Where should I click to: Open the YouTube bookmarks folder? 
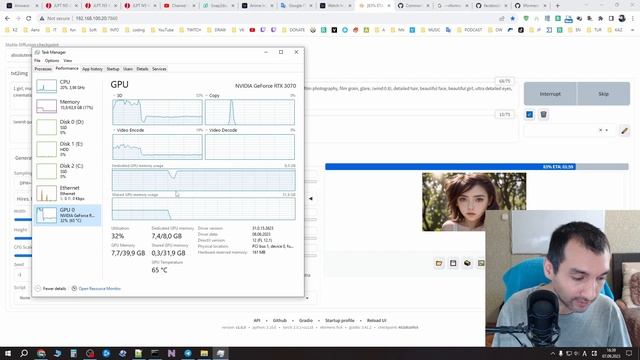click(x=162, y=30)
